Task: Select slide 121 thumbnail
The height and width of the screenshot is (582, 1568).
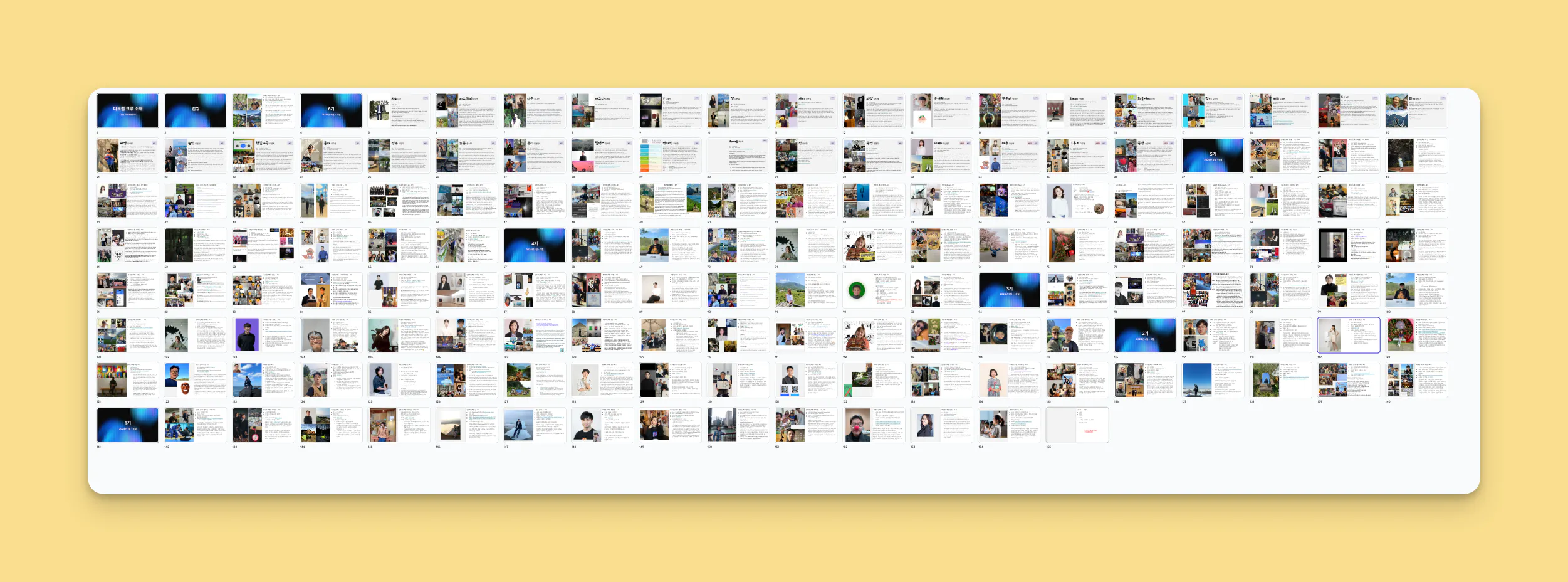Action: tap(127, 380)
